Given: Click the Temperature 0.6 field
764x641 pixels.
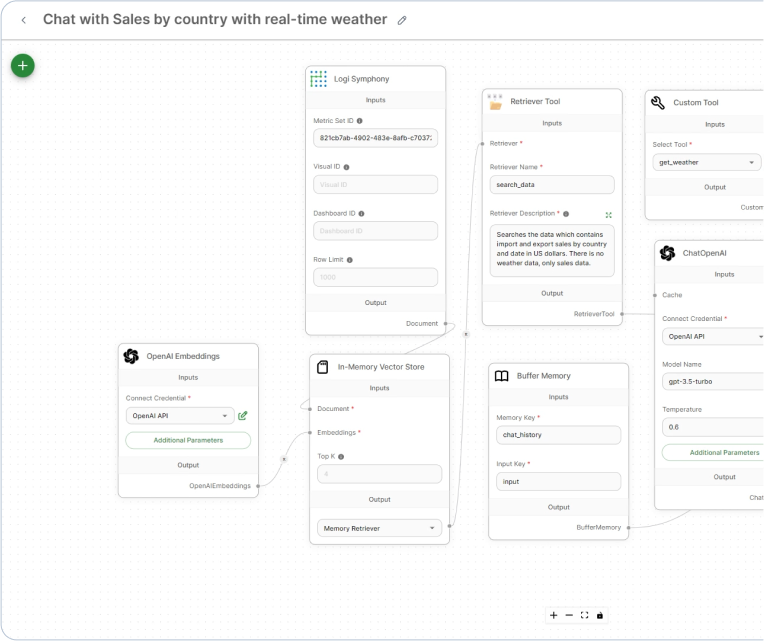Looking at the screenshot, I should pyautogui.click(x=712, y=427).
